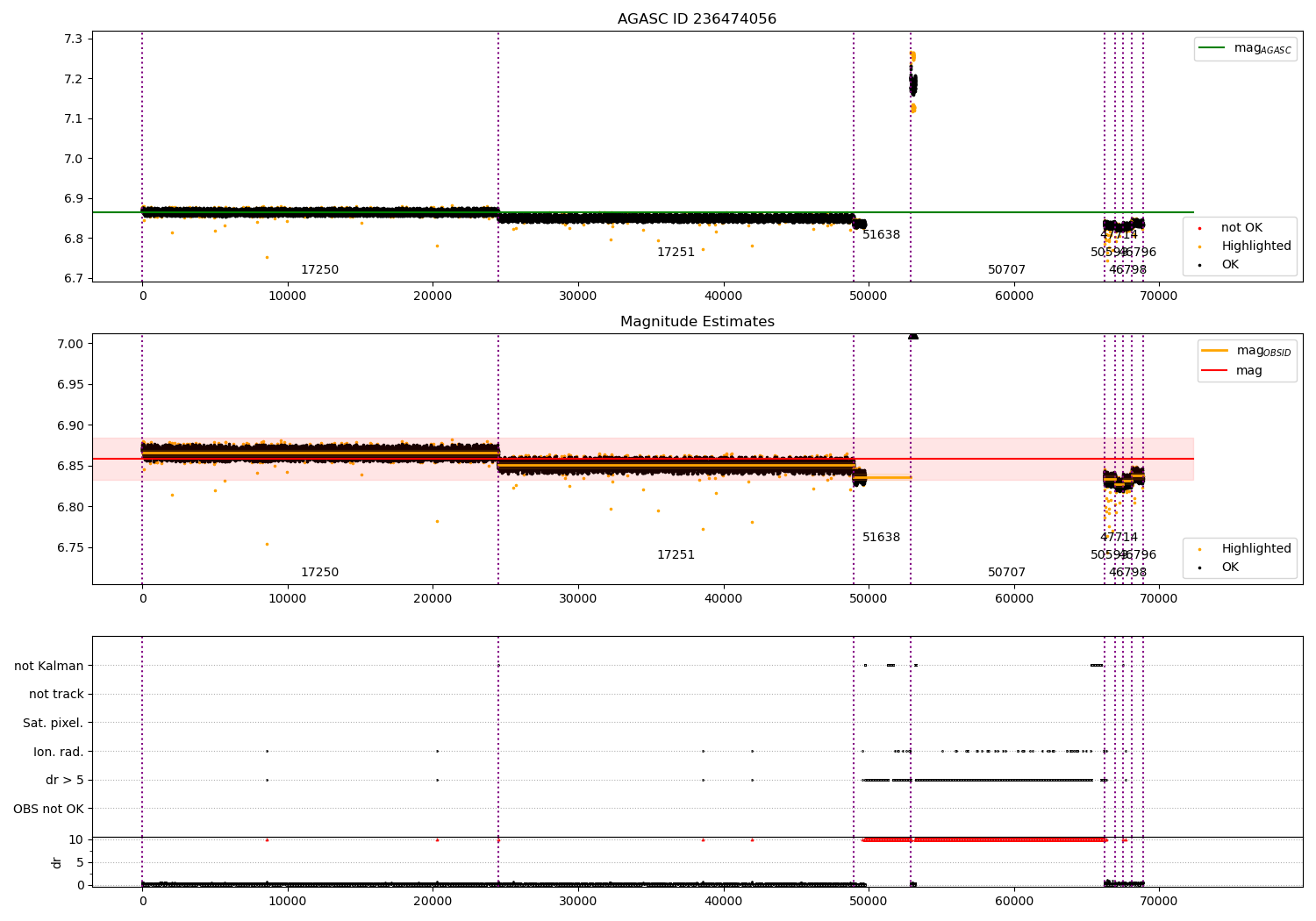Screen dimensions: 1316x921
Task: Click the green line sample in mag AGASC legend
Action: (x=1212, y=48)
